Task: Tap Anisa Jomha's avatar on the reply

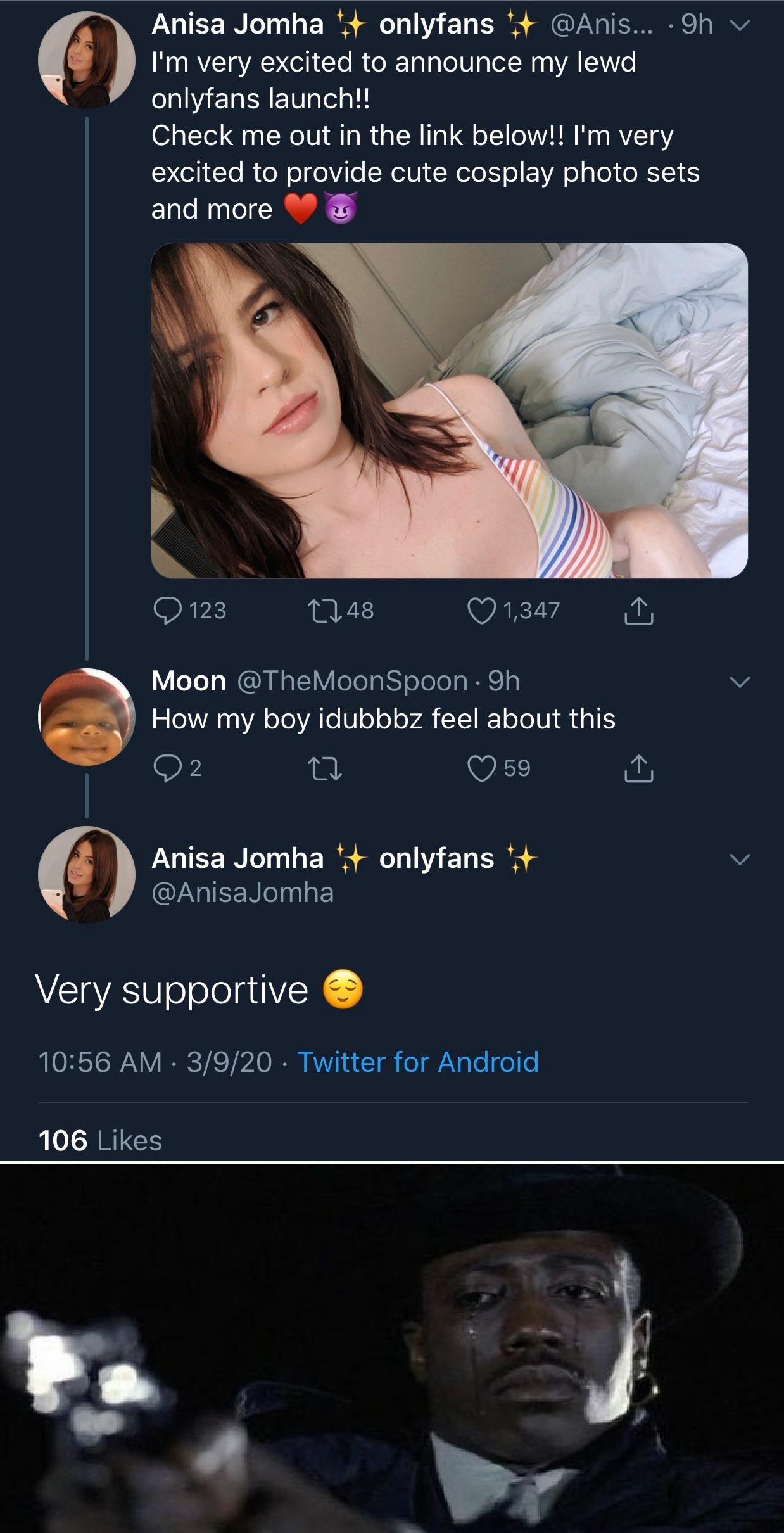Action: click(87, 874)
